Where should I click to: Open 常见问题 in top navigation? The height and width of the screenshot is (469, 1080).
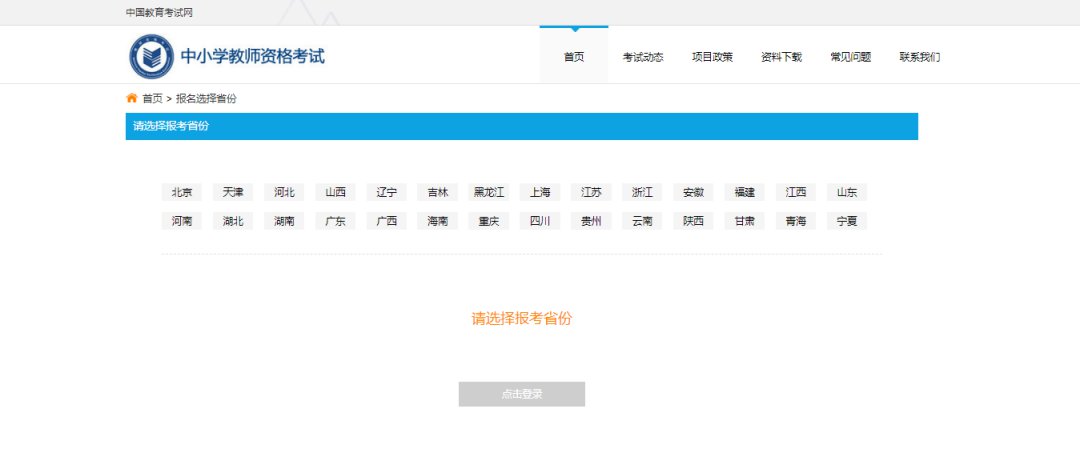(850, 57)
